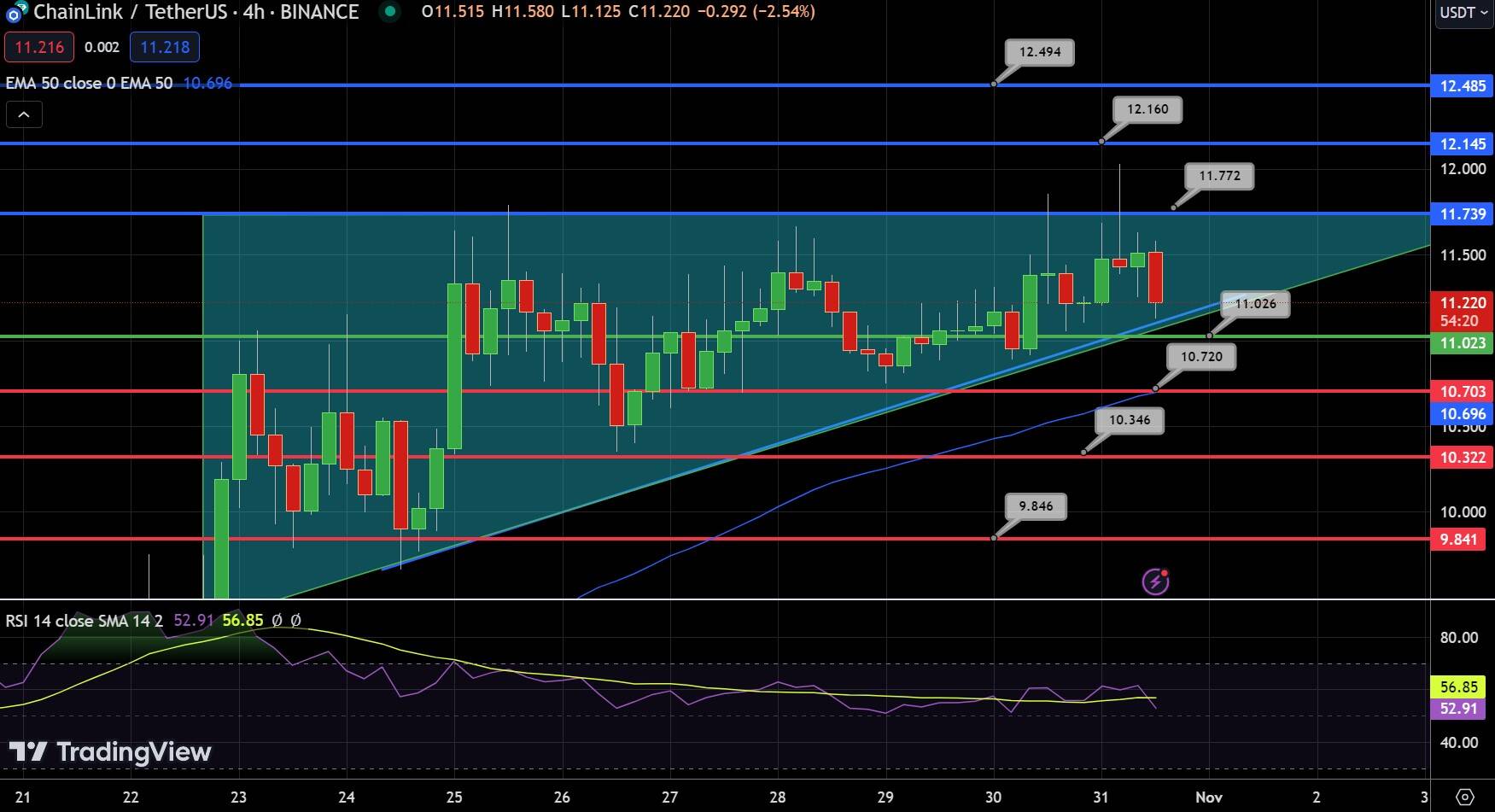Click the 28 date label on time axis

coord(777,797)
